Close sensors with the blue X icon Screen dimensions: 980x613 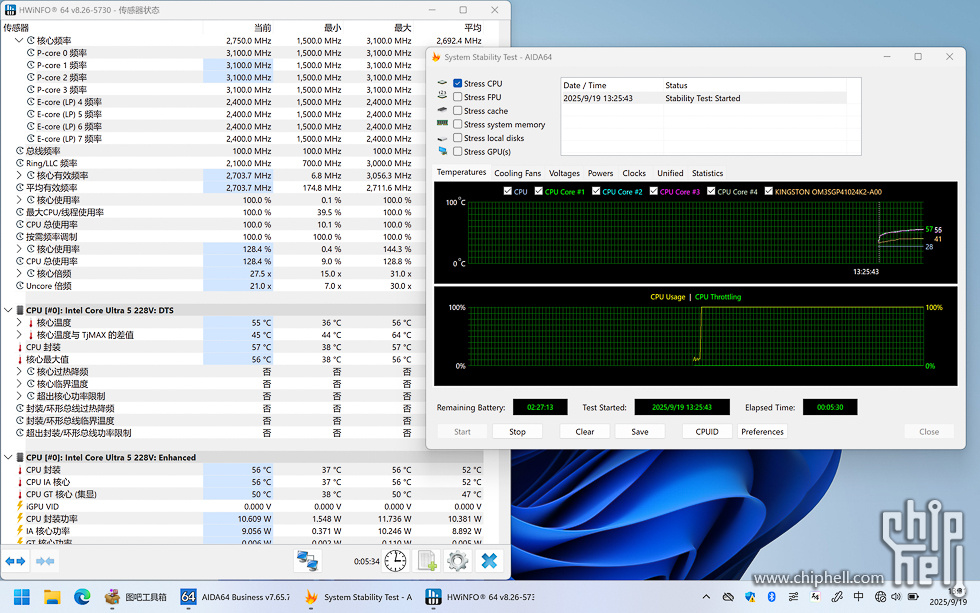[489, 561]
